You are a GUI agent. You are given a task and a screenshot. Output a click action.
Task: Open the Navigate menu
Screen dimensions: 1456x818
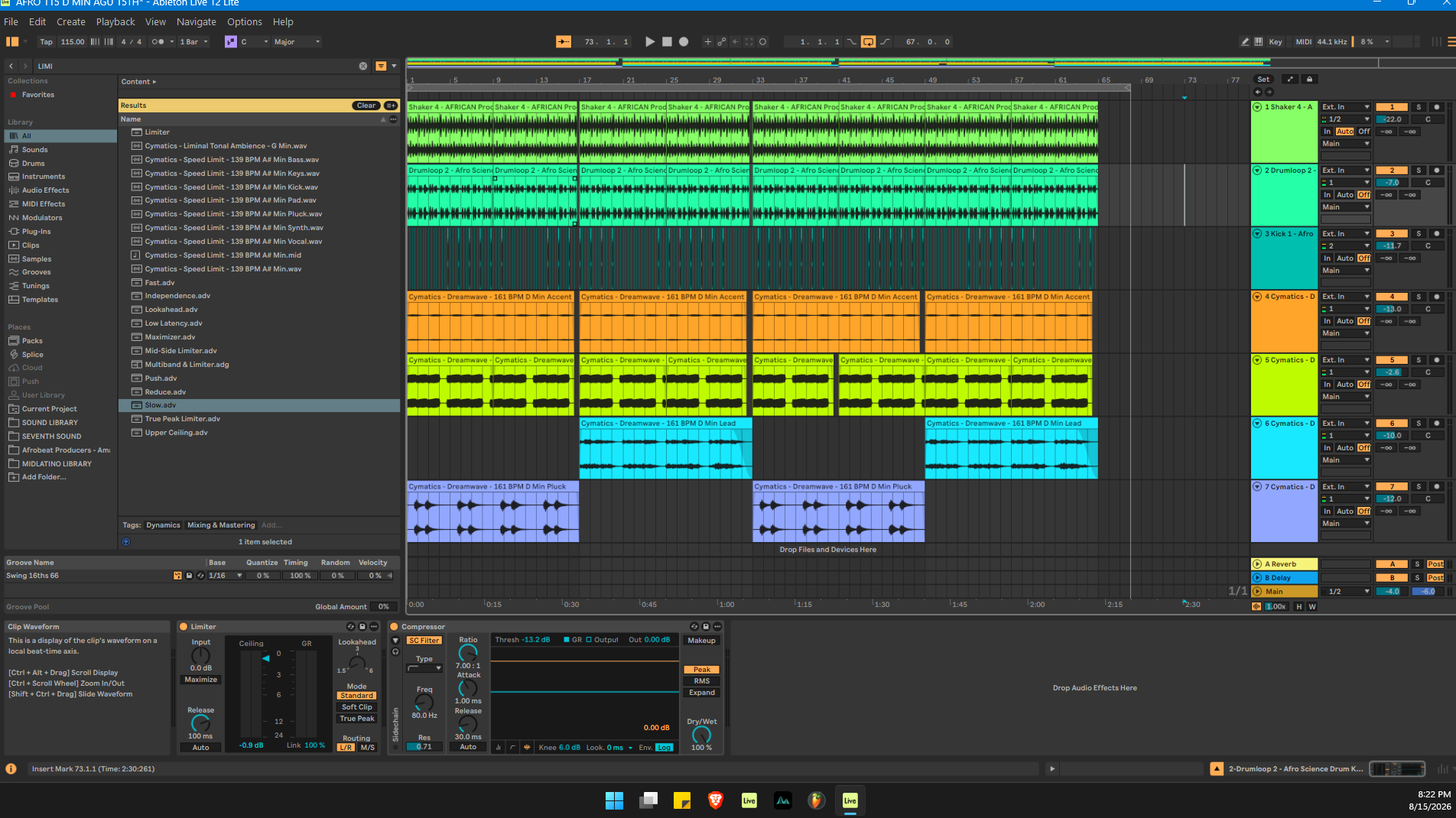pyautogui.click(x=197, y=22)
